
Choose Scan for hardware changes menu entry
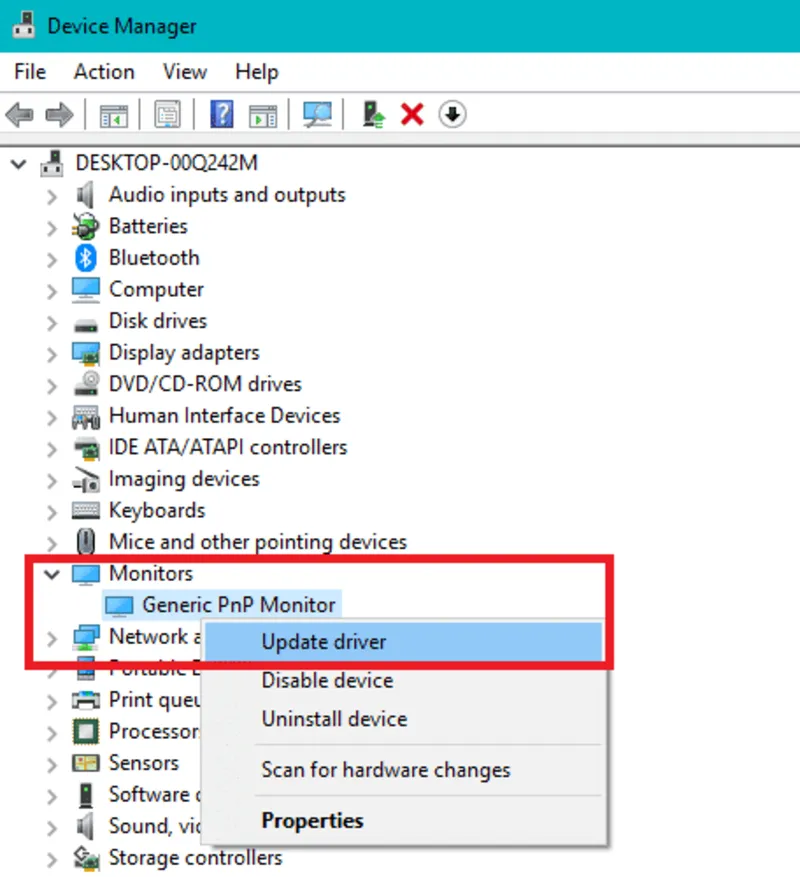404,770
